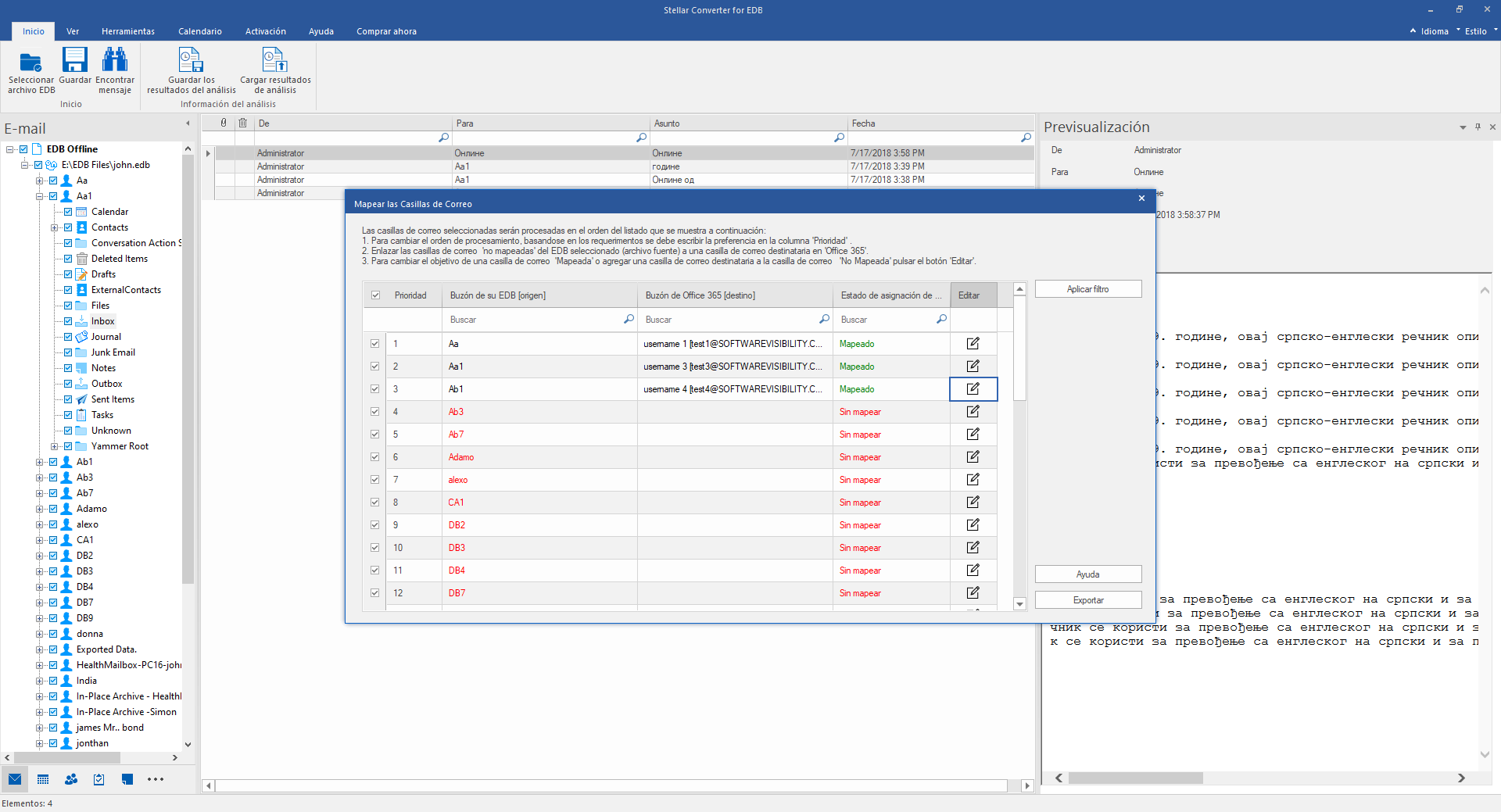Viewport: 1501px width, 812px height.
Task: Expand the donna mailbox node
Action: [x=39, y=634]
